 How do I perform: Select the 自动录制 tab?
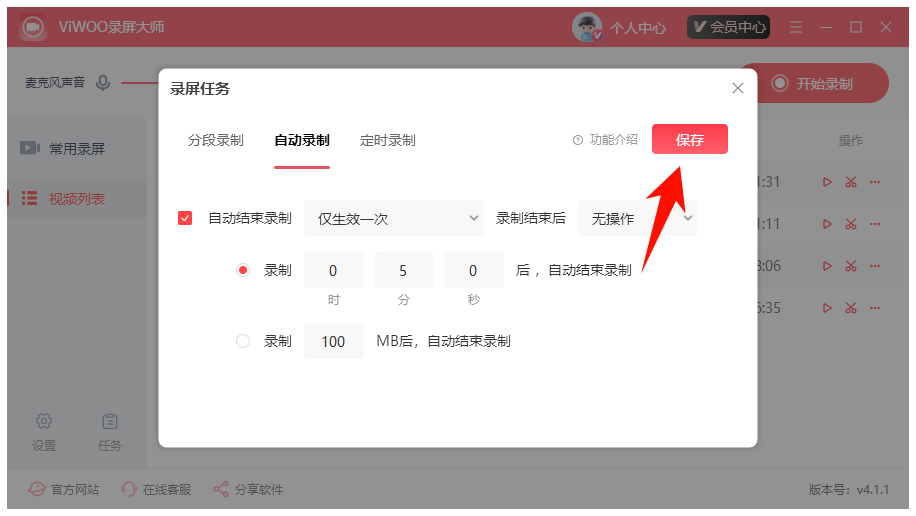coord(302,140)
